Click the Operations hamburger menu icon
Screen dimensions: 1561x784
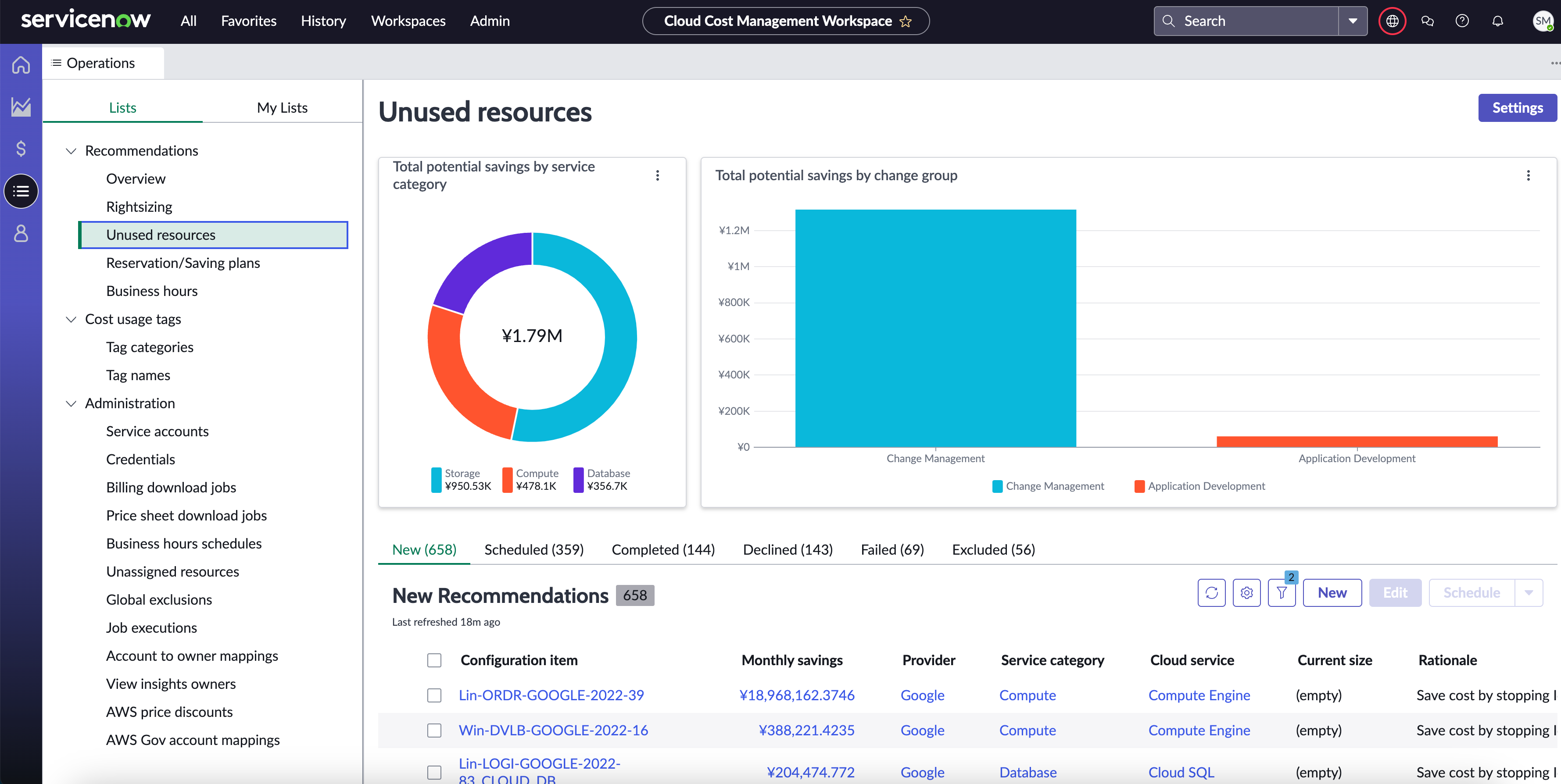click(x=56, y=63)
